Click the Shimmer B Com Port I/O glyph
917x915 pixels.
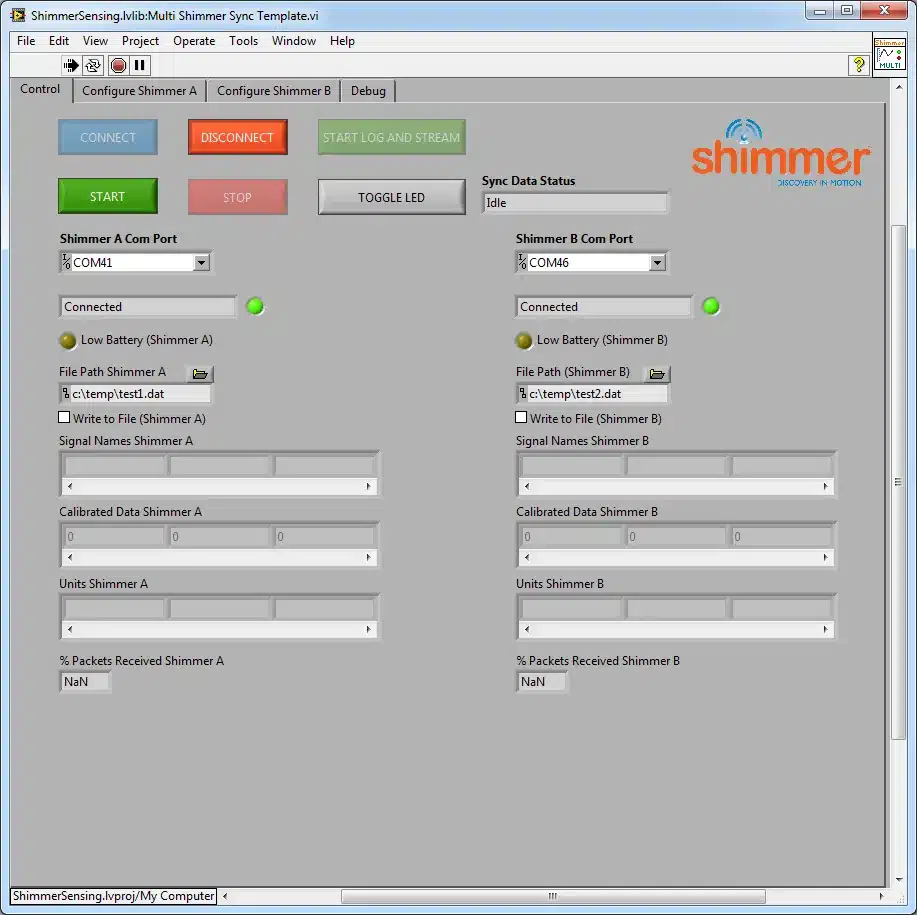[x=522, y=262]
